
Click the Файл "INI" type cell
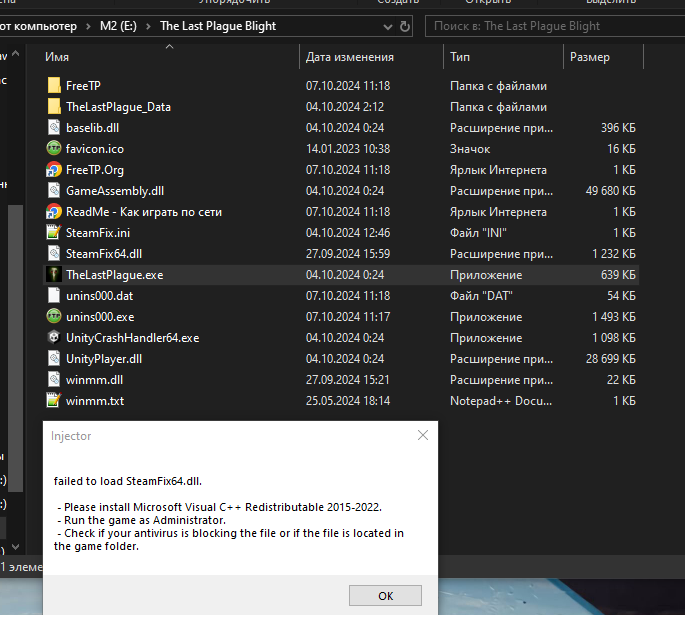[x=478, y=233]
